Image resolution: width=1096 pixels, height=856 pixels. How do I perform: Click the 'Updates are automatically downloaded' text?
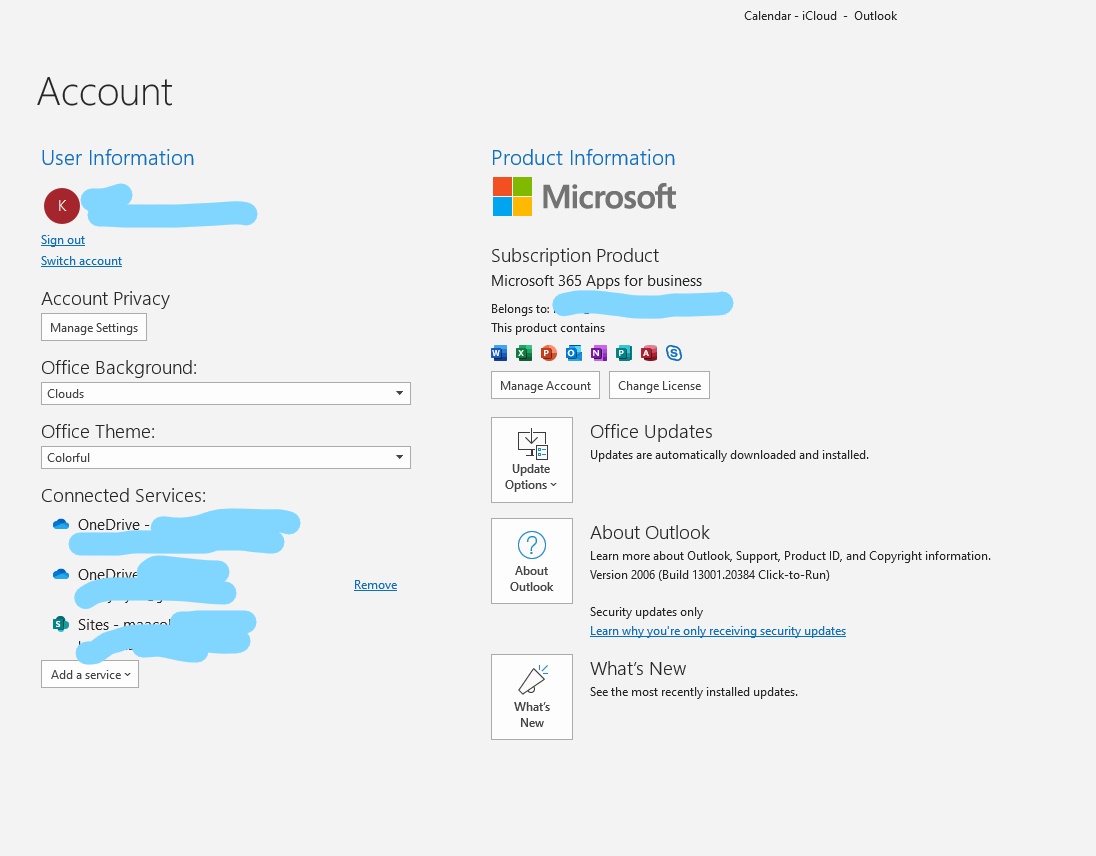coord(729,455)
